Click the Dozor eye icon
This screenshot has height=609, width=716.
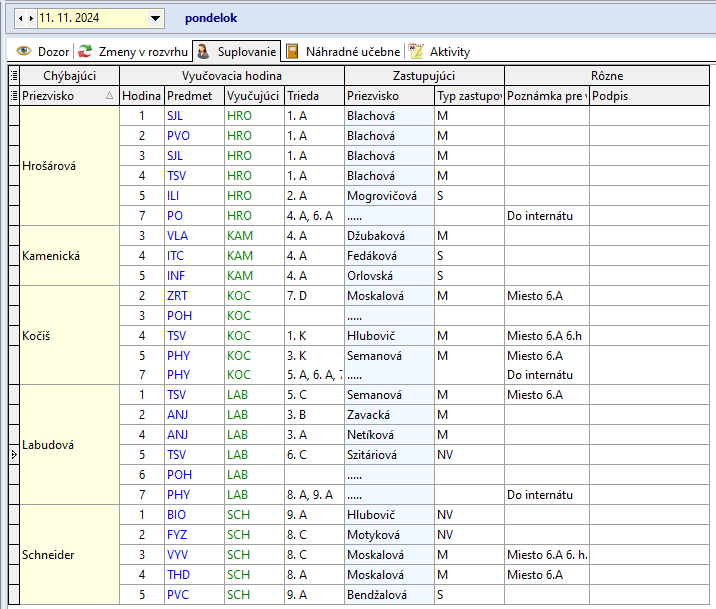tap(24, 51)
